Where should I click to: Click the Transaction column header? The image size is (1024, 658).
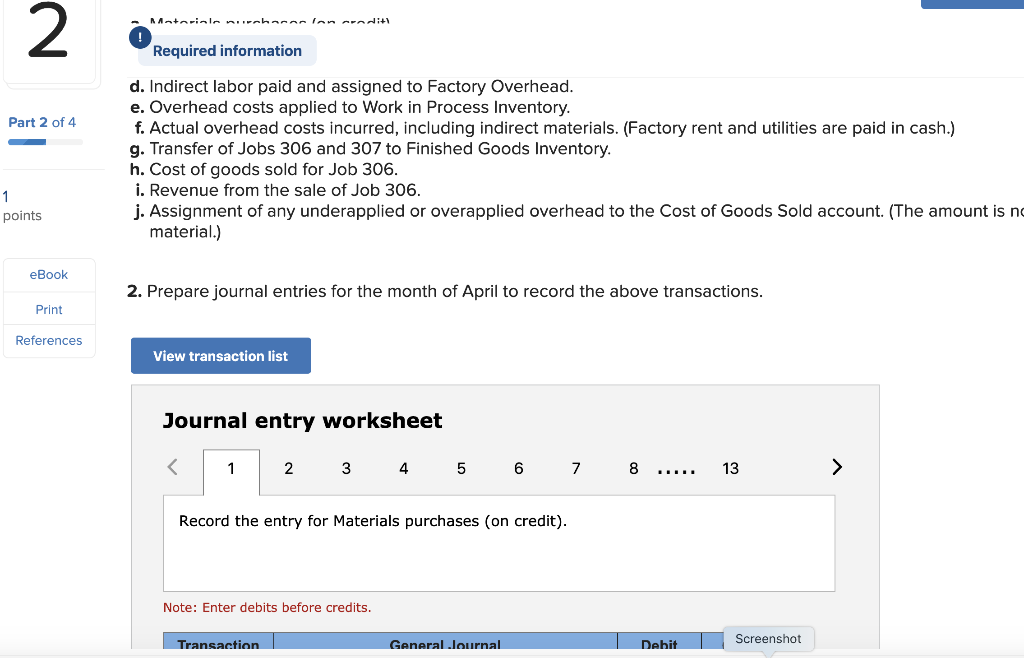pos(217,645)
